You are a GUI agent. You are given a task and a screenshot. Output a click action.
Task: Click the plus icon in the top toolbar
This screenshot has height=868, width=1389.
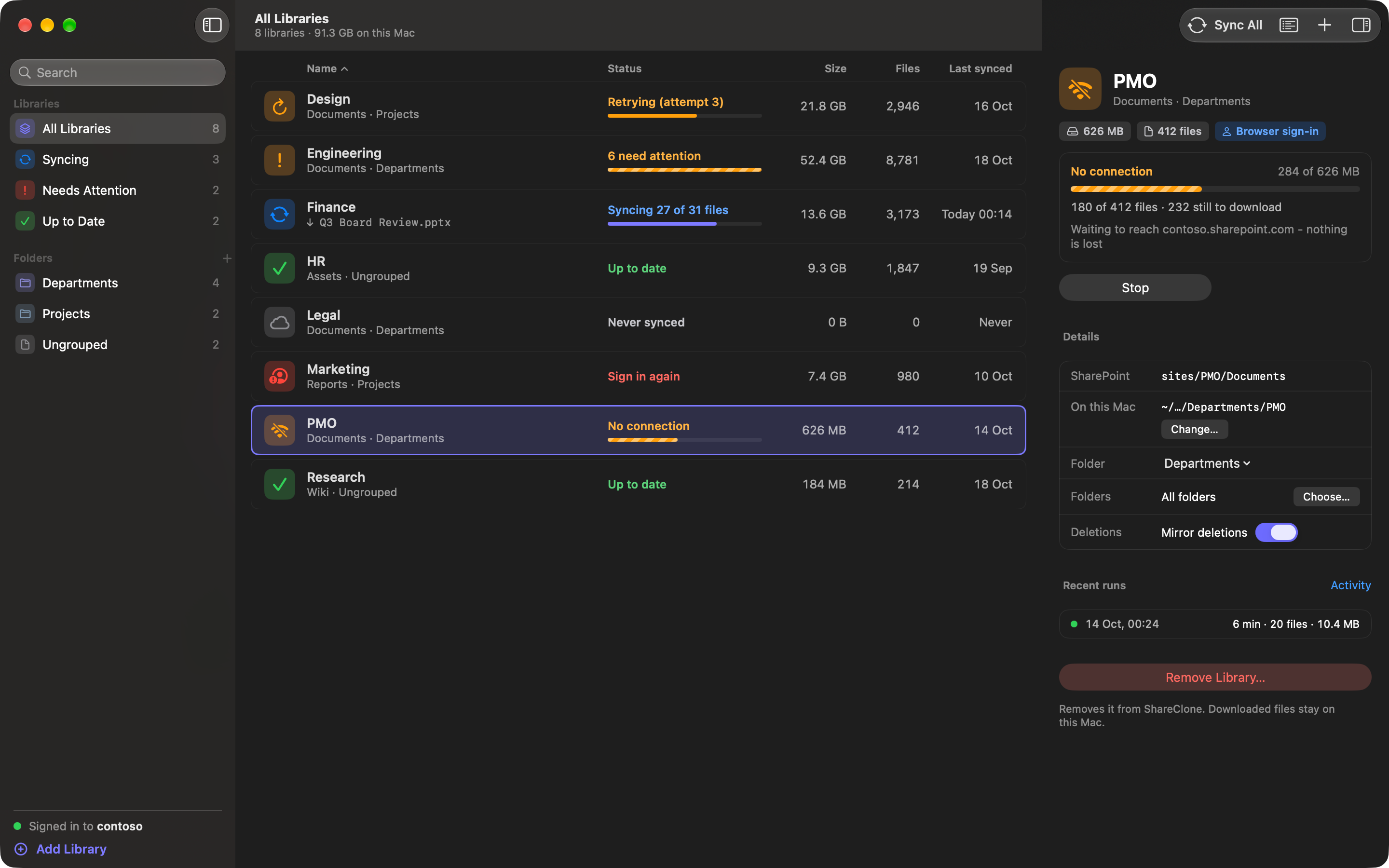point(1324,25)
